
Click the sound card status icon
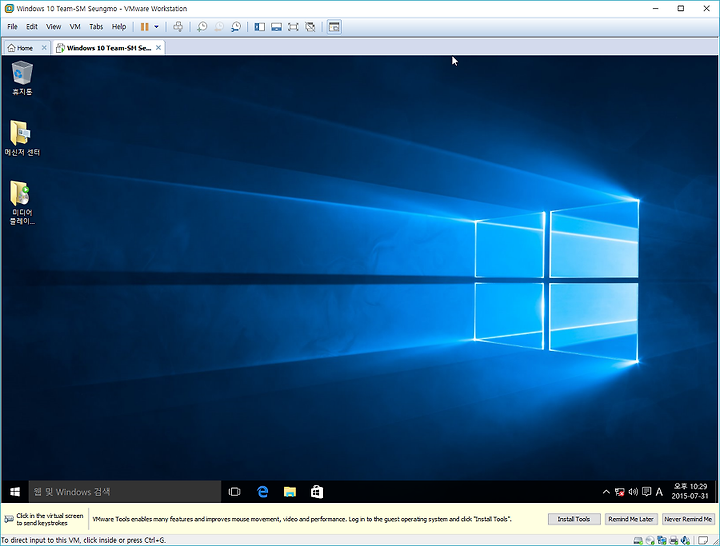[686, 540]
